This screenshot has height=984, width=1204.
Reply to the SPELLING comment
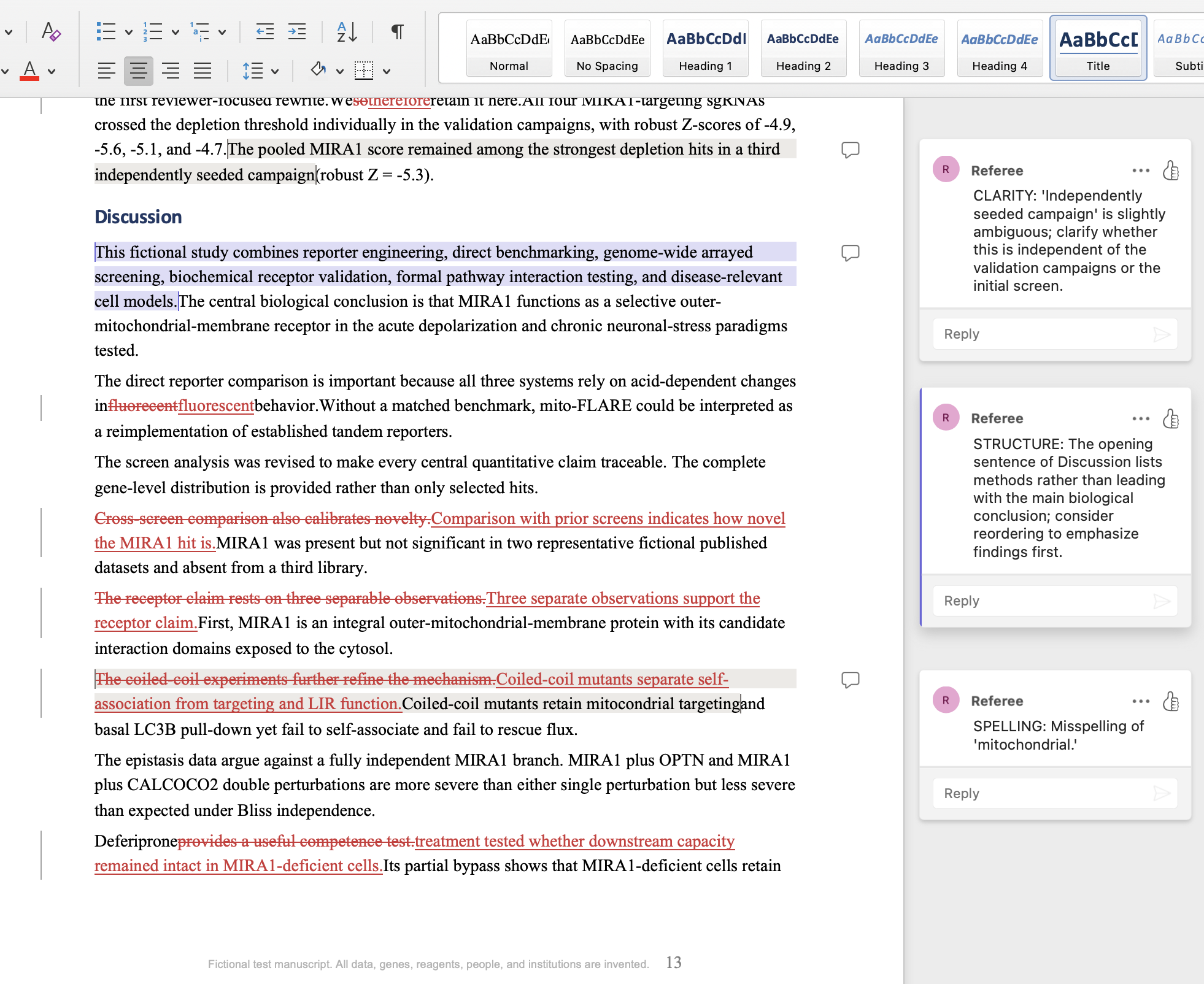click(x=1055, y=793)
